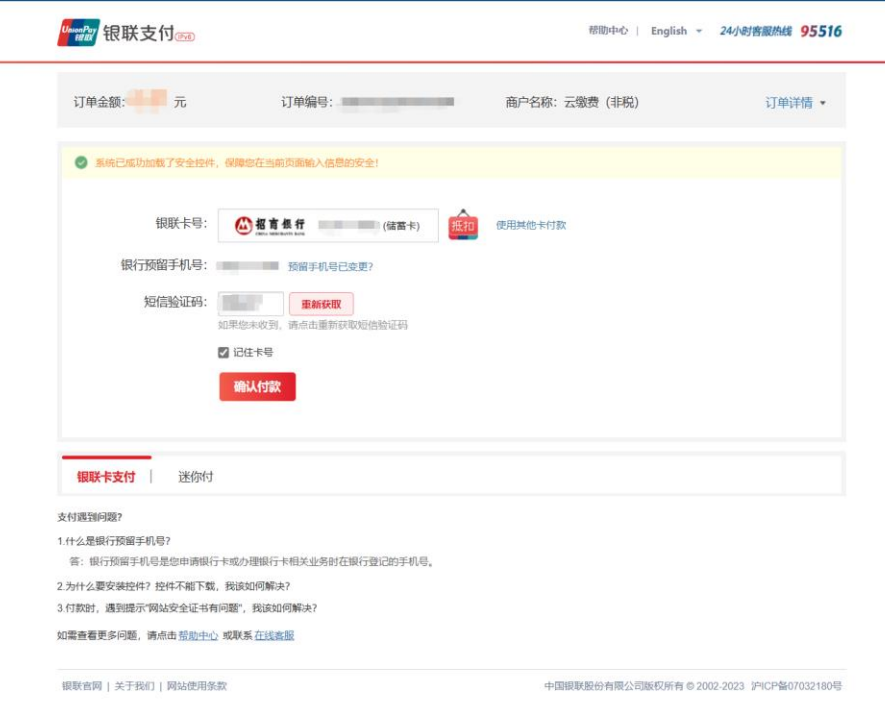The image size is (885, 706).
Task: Toggle the 记住卡号 checkbox
Action: click(x=223, y=352)
